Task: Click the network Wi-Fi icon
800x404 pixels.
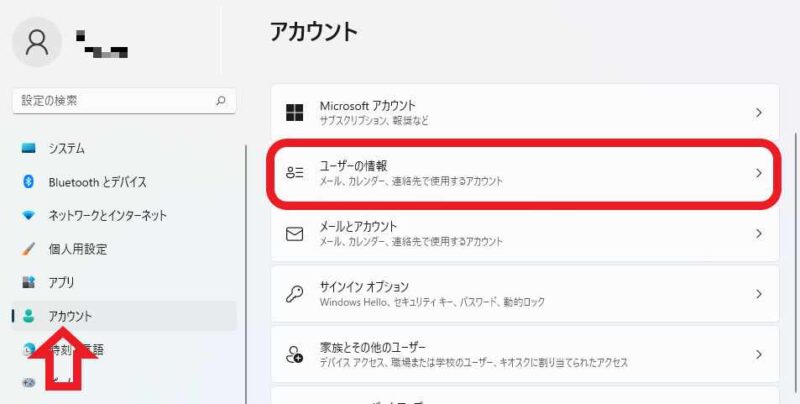Action: tap(29, 215)
